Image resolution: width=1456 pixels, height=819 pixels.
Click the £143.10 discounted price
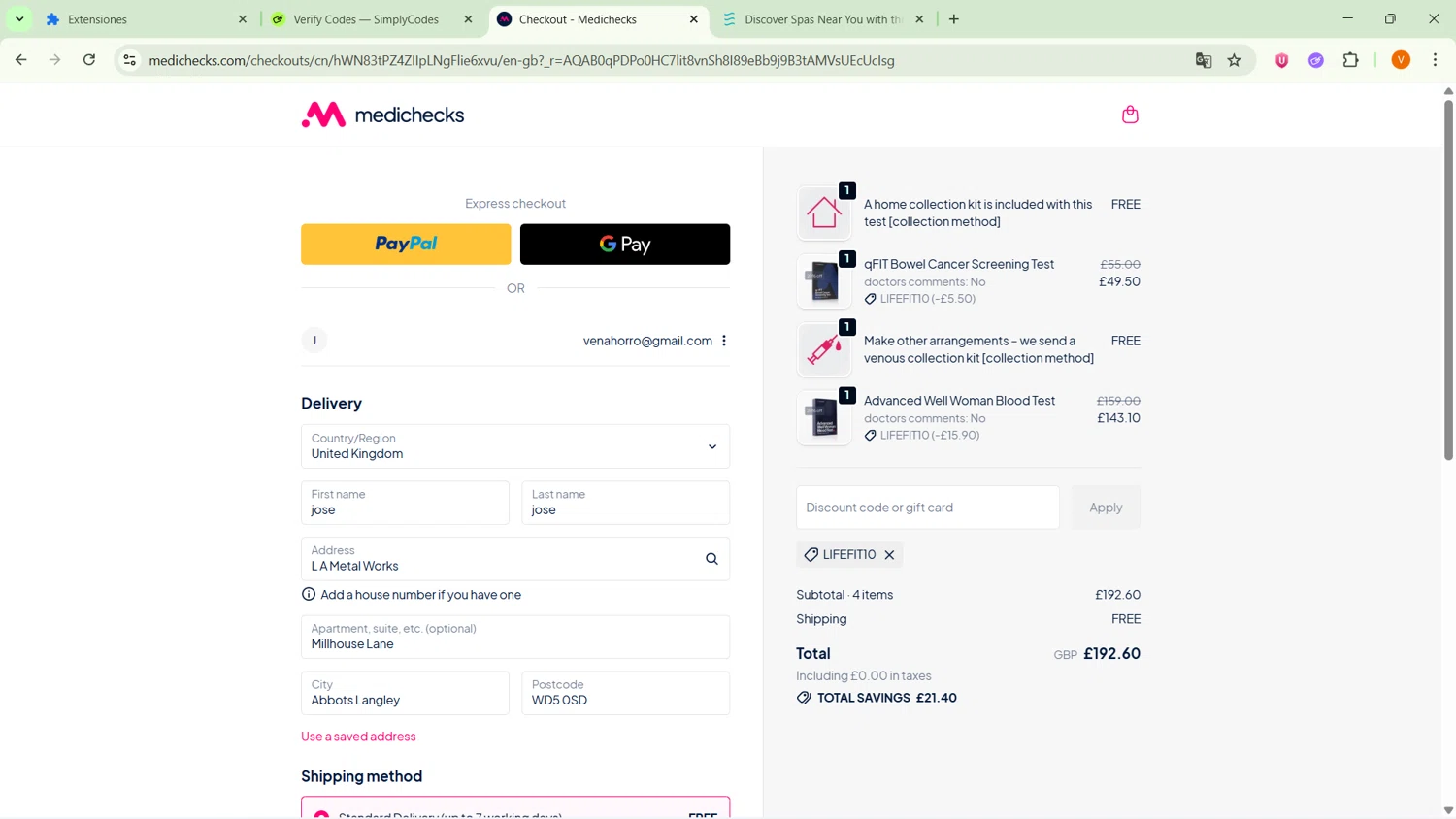[1118, 418]
